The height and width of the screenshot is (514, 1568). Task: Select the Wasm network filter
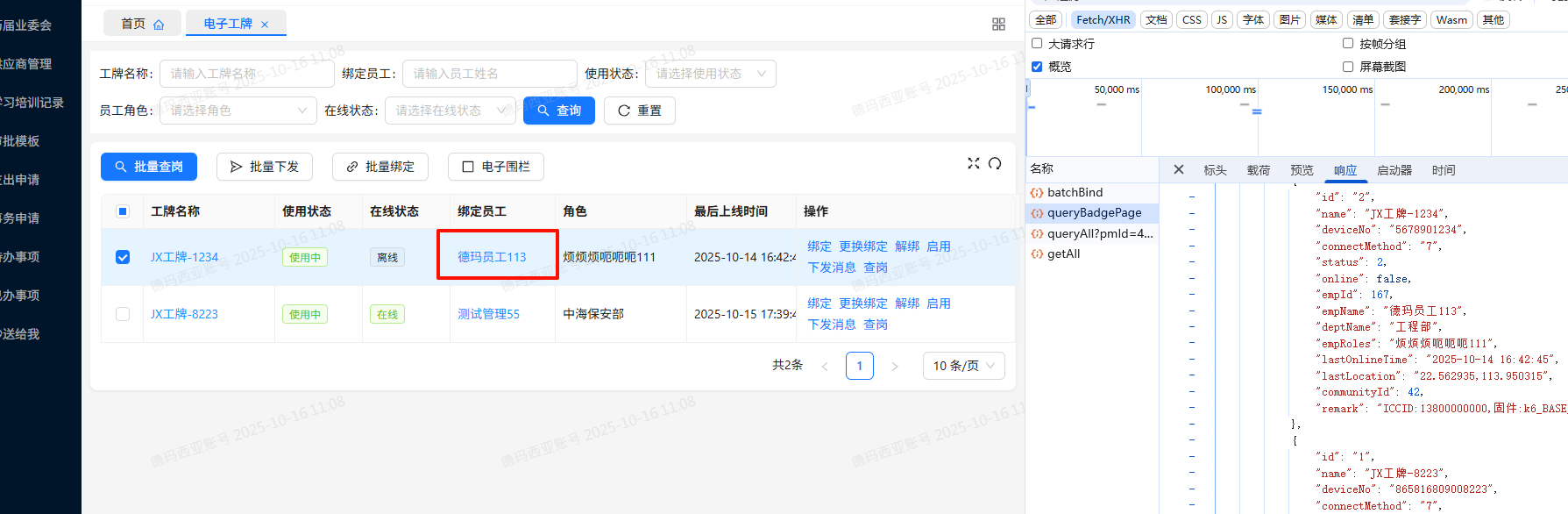coord(1451,19)
